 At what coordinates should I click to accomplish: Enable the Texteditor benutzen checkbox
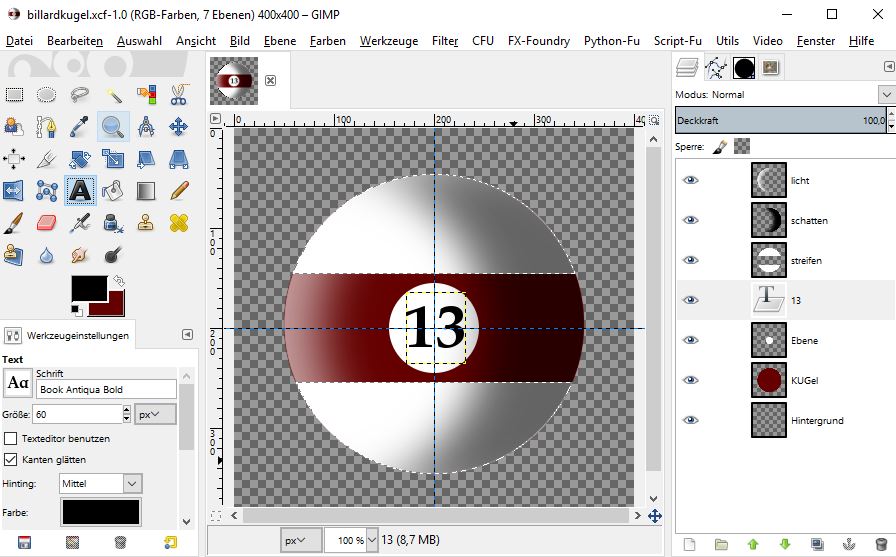(x=11, y=439)
